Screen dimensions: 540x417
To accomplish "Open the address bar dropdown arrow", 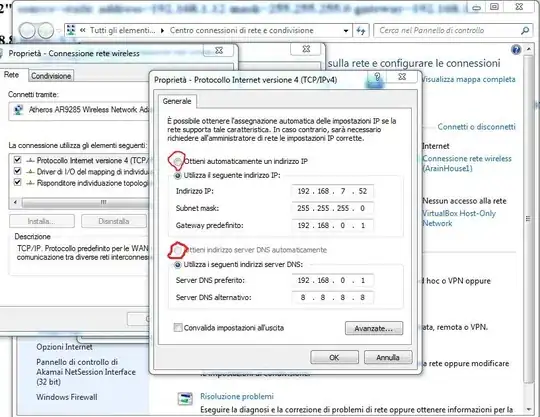I will [346, 31].
